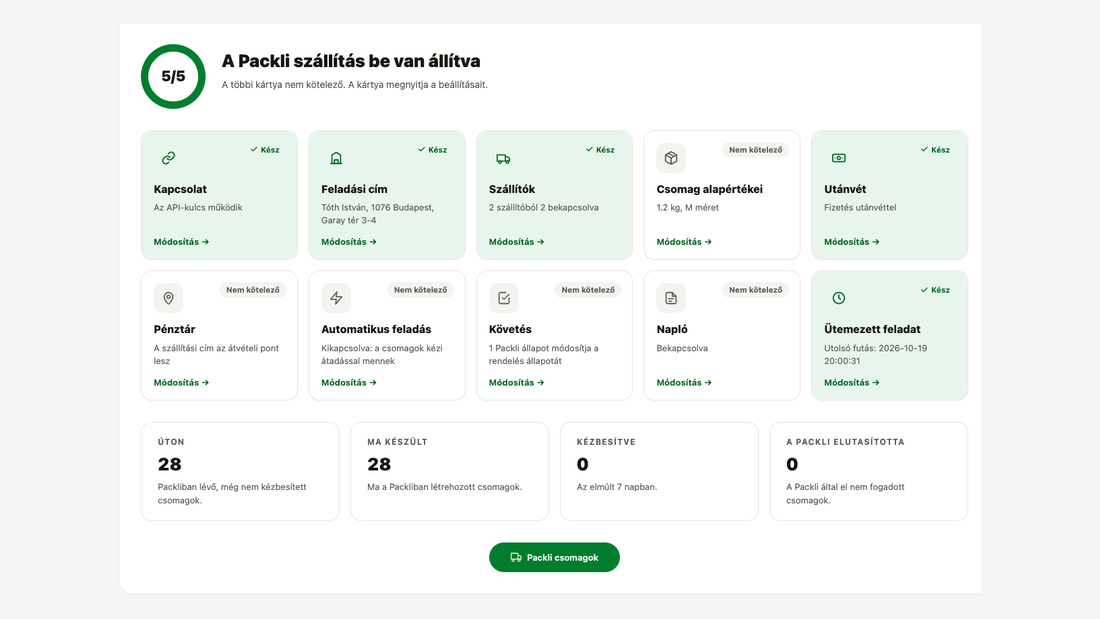Click the Kész badge on Ütemezett feladat card
Image resolution: width=1100 pixels, height=619 pixels.
coord(935,290)
